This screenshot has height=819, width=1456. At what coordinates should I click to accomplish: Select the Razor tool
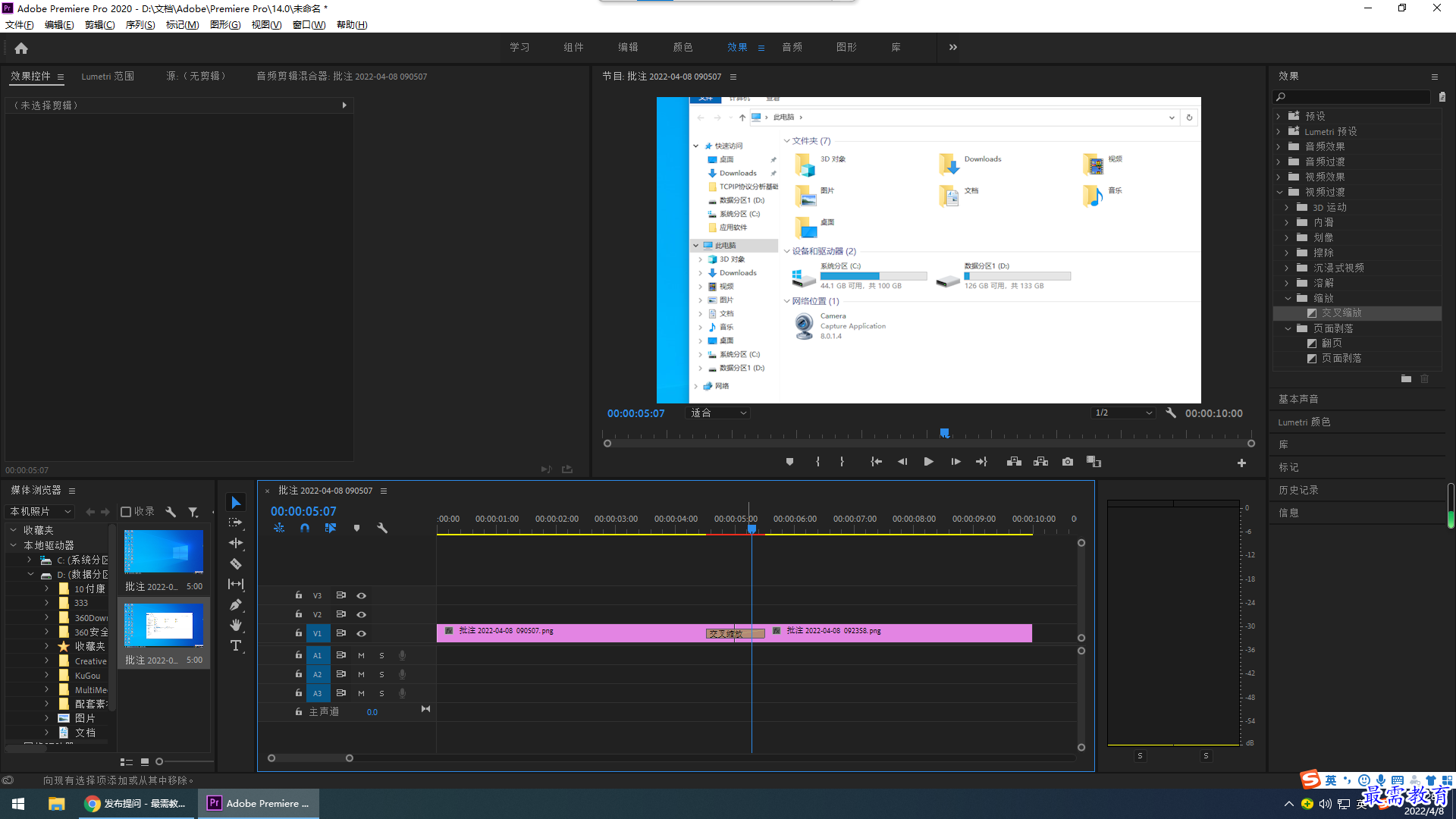coord(236,563)
